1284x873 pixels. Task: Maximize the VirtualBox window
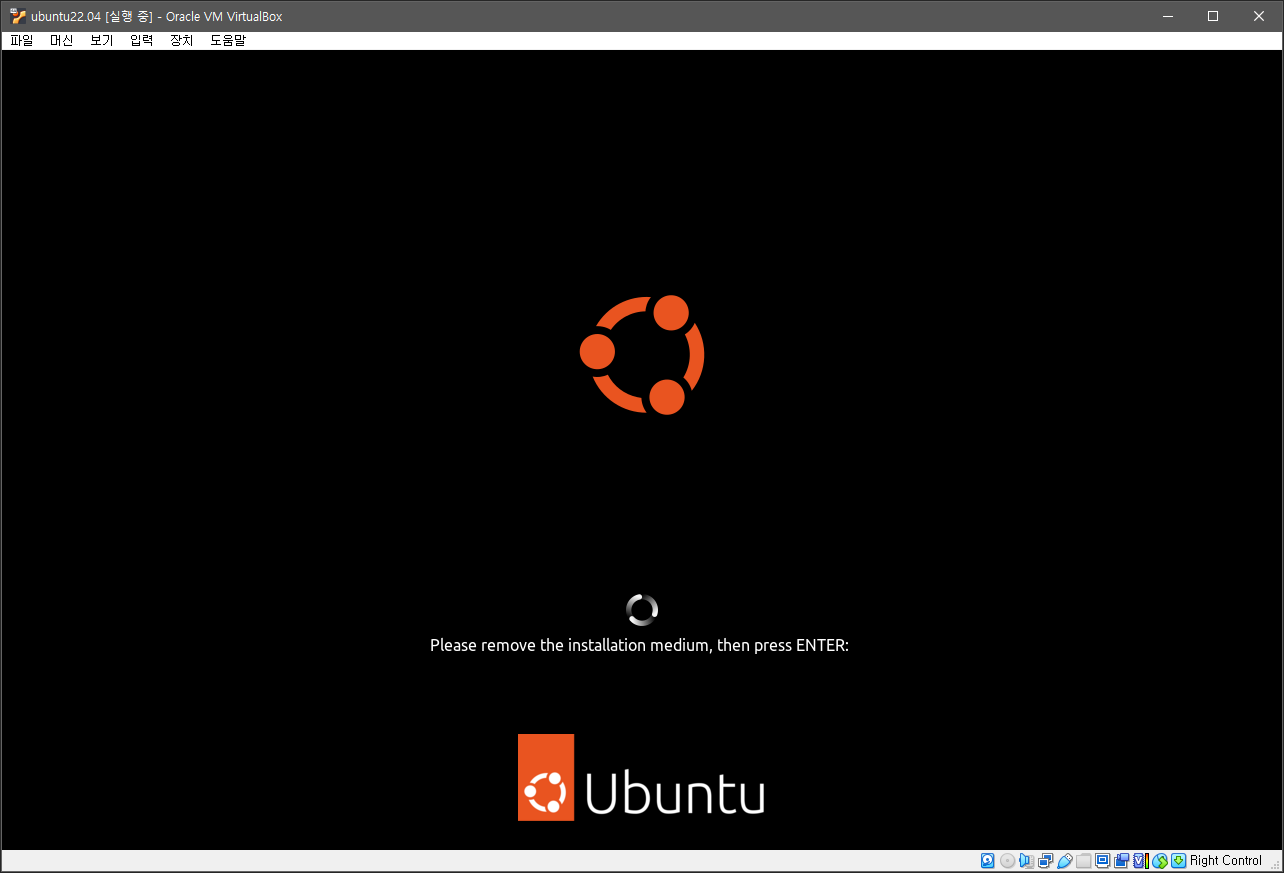tap(1212, 16)
